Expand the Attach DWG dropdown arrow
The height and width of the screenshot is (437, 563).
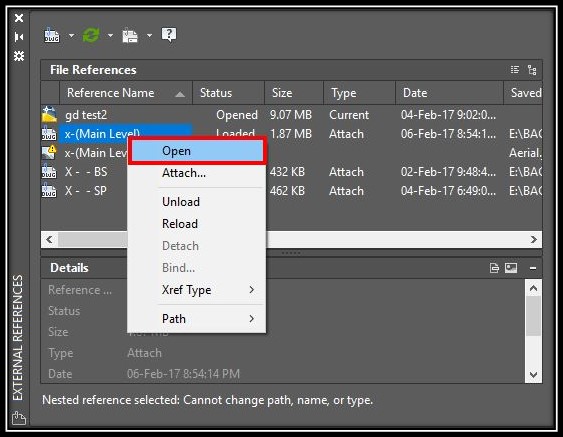tap(71, 35)
